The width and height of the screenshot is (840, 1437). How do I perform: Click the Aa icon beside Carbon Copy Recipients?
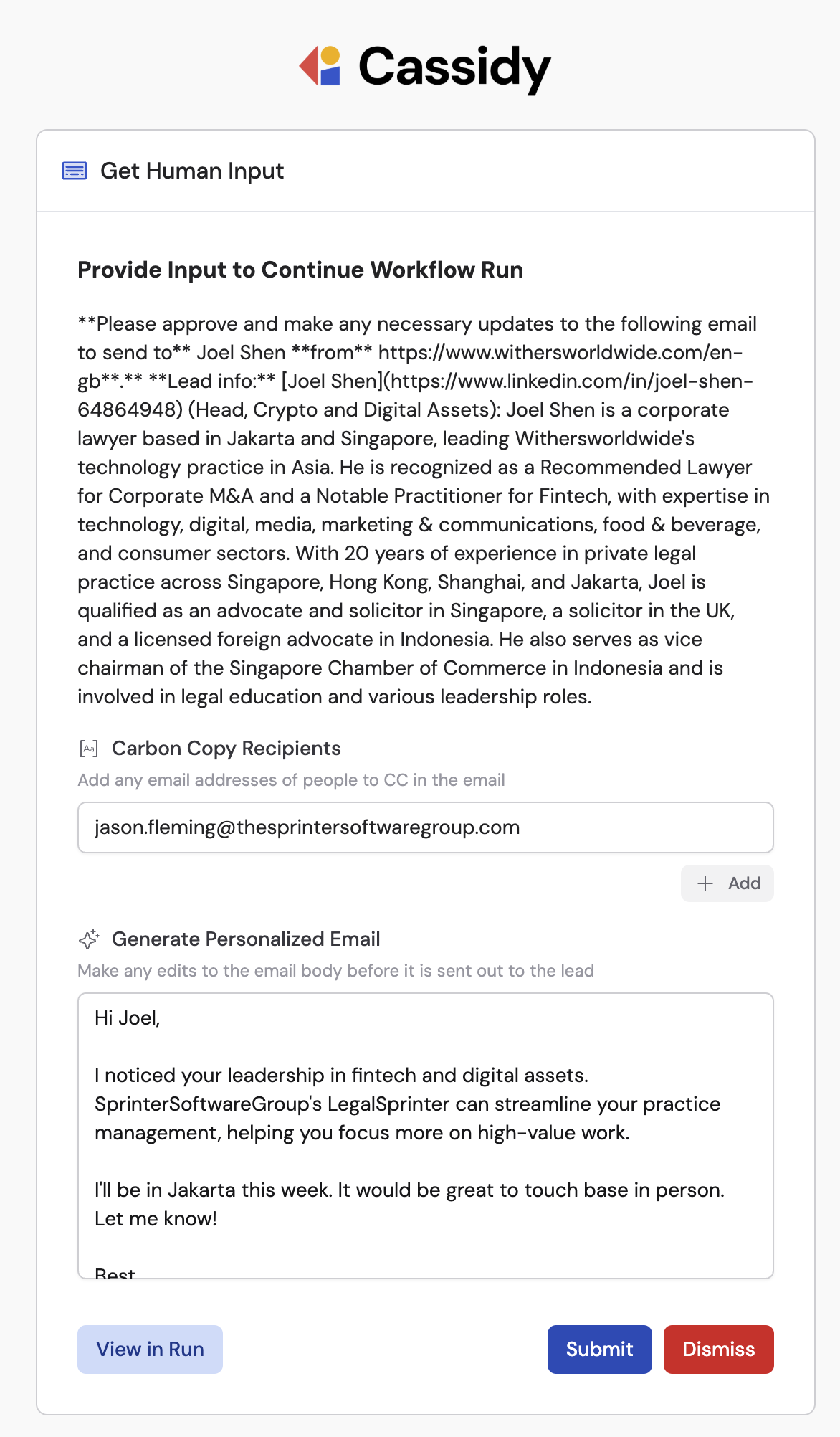pyautogui.click(x=89, y=748)
